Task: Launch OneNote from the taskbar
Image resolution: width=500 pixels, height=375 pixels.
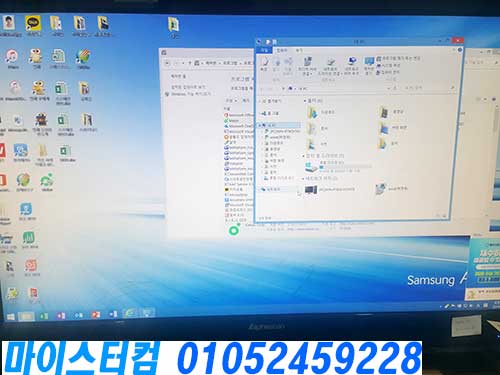Action: [61, 315]
